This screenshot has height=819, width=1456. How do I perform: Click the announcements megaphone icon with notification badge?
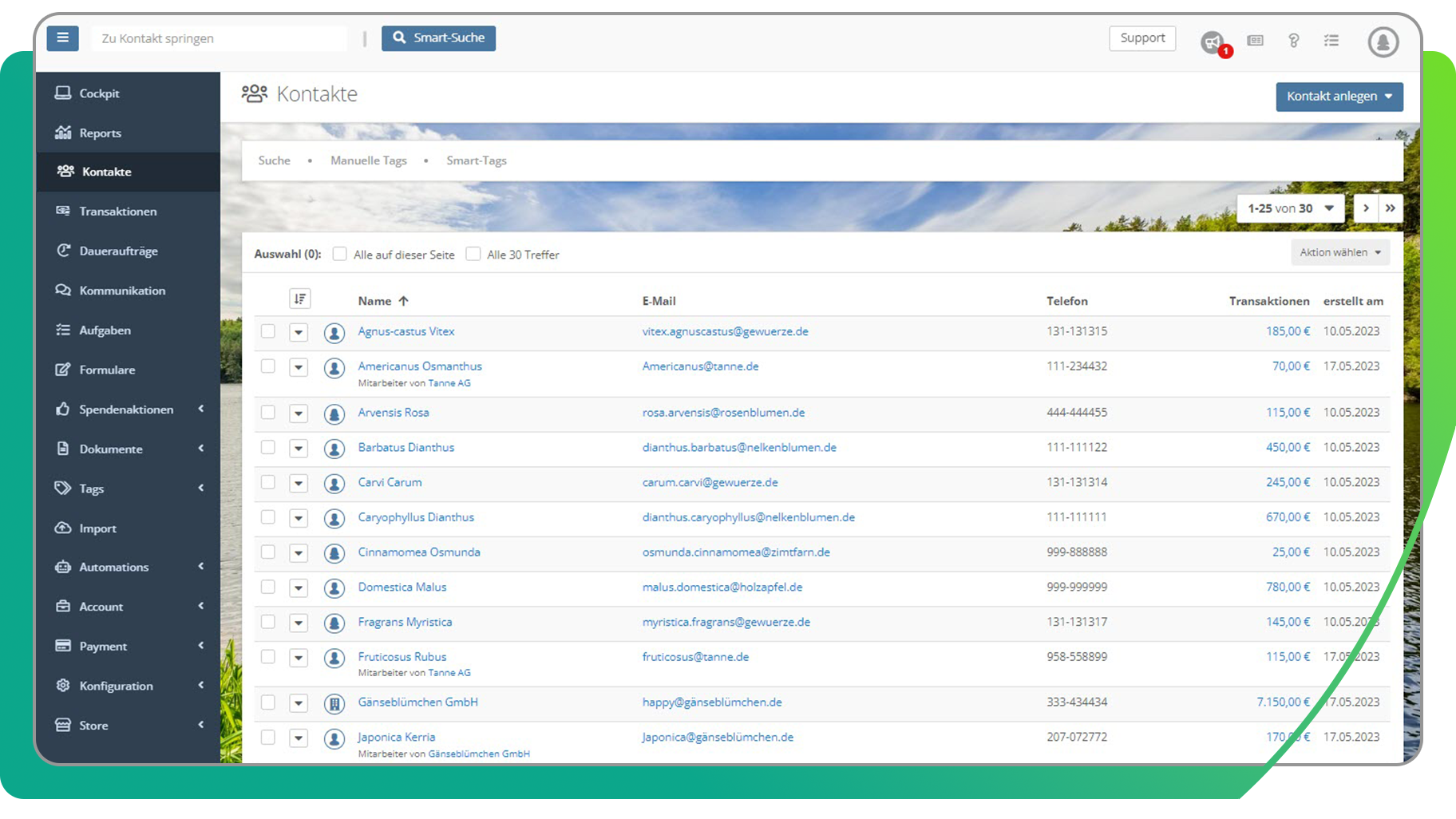click(x=1213, y=41)
